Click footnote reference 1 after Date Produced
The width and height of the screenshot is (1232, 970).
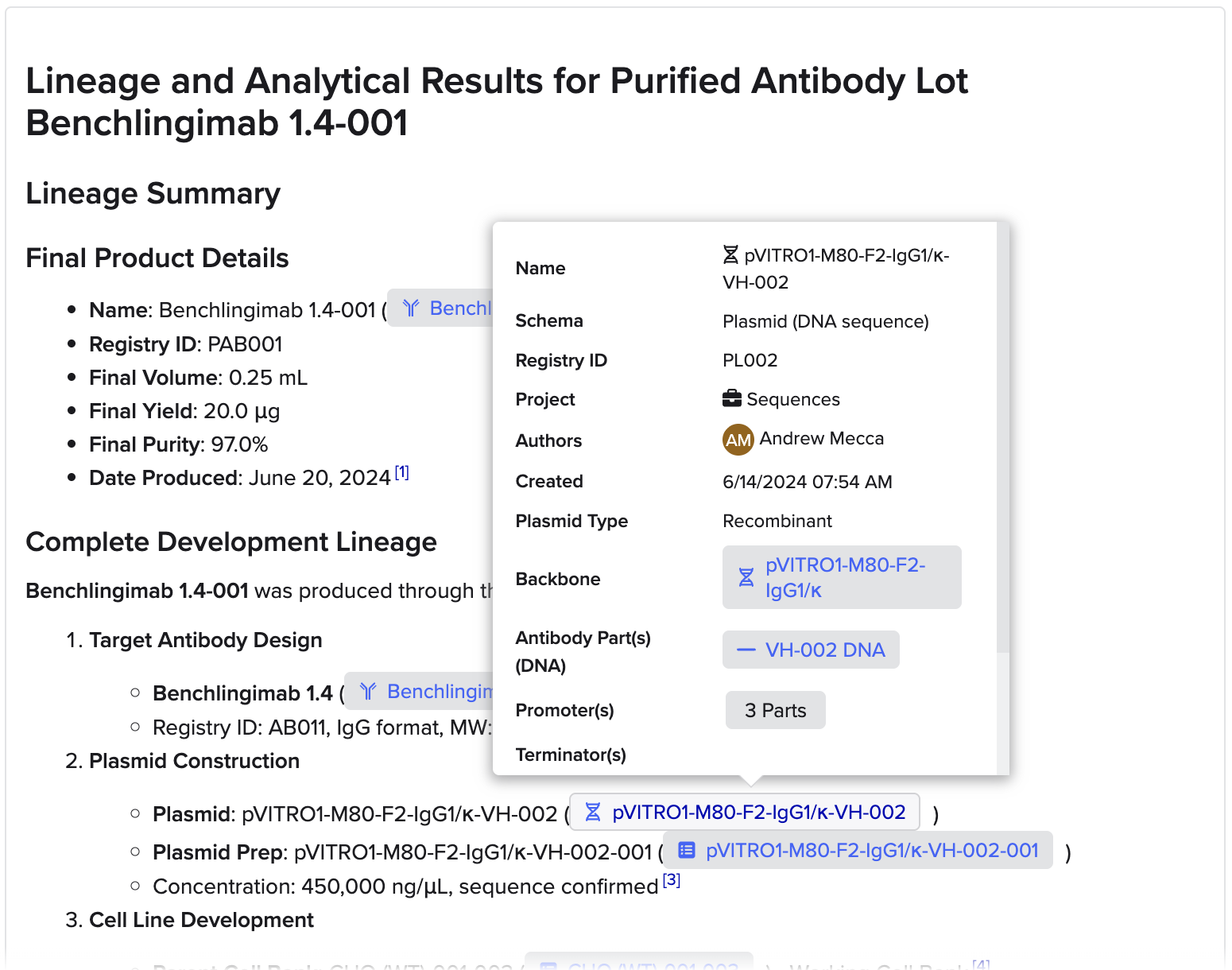coord(402,472)
